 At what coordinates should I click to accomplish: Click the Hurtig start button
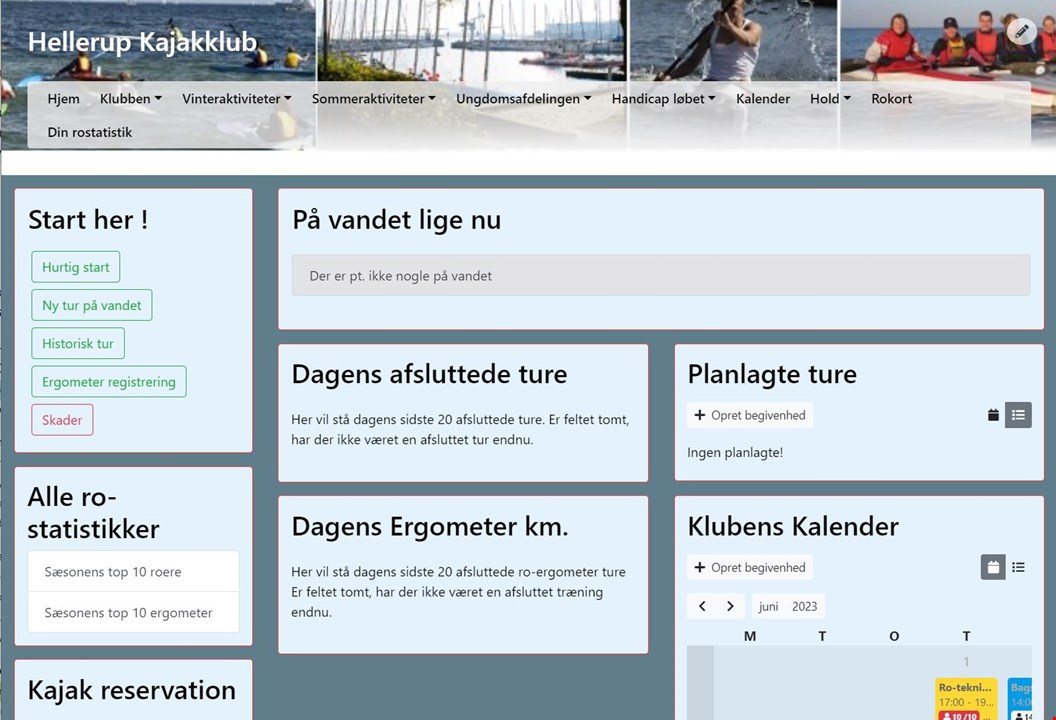tap(75, 267)
